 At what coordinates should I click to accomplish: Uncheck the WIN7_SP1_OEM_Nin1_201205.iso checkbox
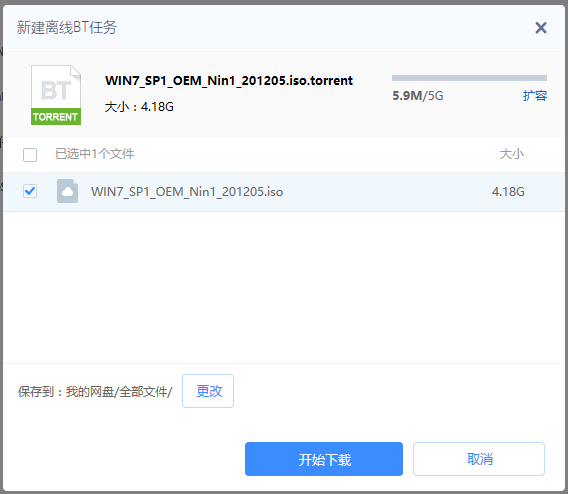(x=30, y=191)
